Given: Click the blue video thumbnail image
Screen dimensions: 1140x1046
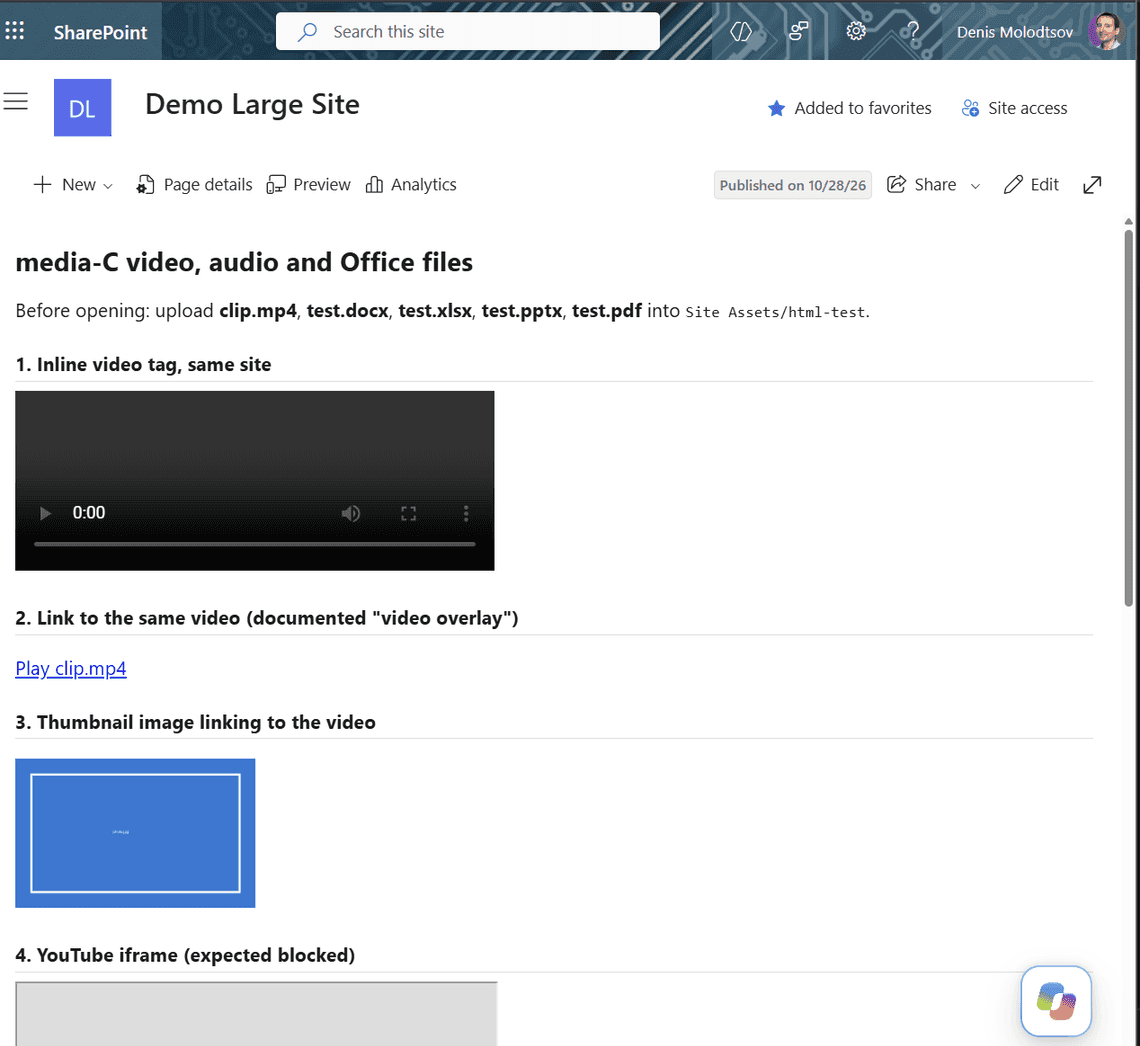Looking at the screenshot, I should click(x=135, y=833).
